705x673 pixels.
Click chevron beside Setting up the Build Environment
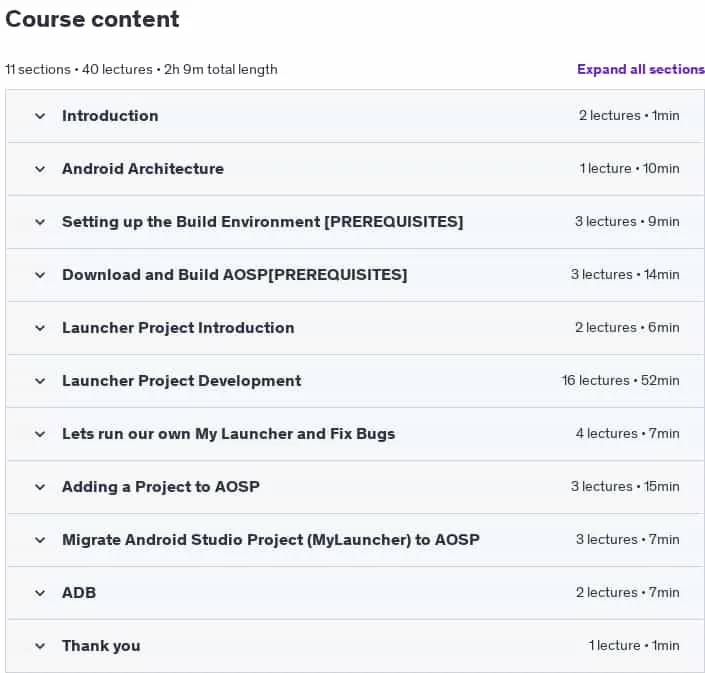coord(40,222)
